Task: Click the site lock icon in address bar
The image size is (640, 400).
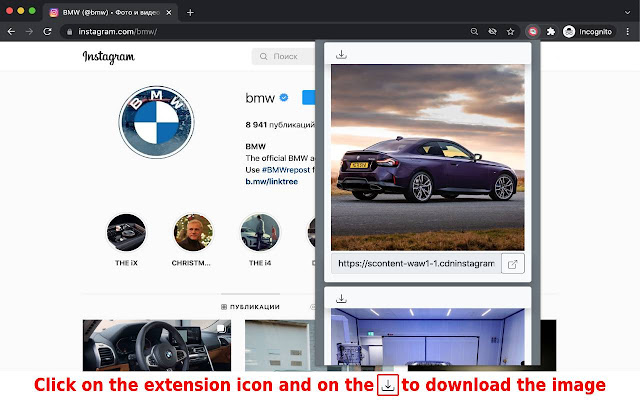Action: (69, 31)
